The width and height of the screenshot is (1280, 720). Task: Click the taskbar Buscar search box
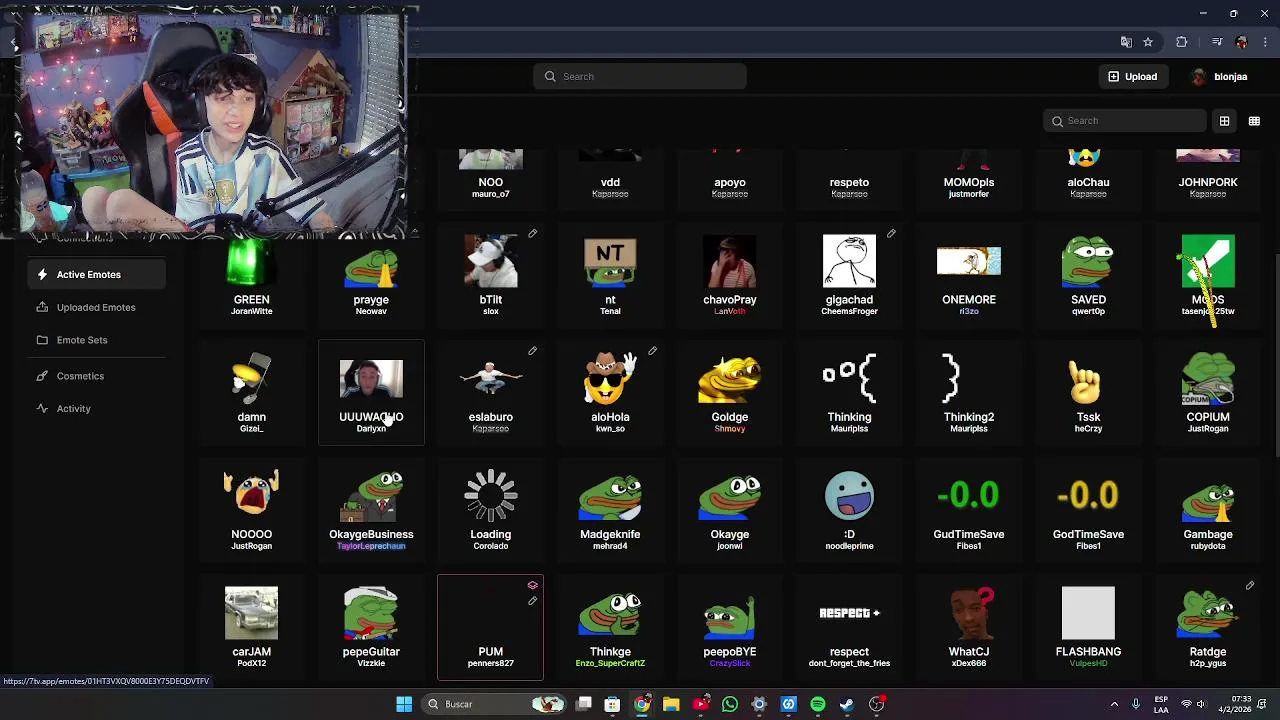click(x=493, y=704)
